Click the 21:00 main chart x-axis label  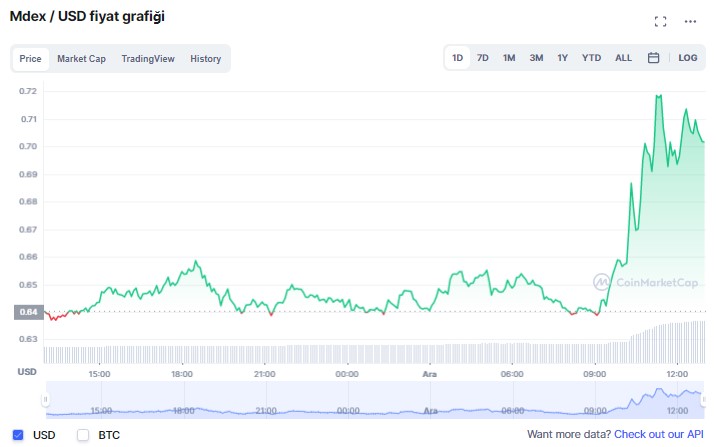(264, 374)
